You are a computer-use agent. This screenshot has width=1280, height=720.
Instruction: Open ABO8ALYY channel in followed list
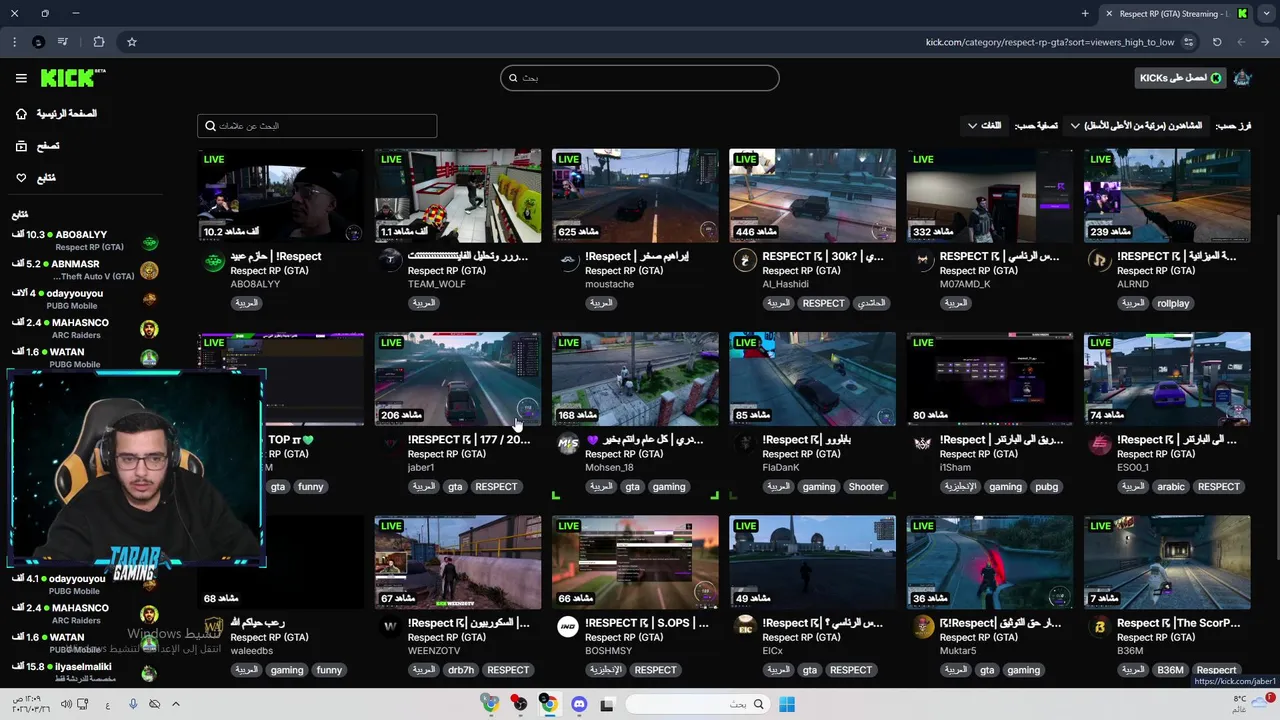click(x=84, y=241)
